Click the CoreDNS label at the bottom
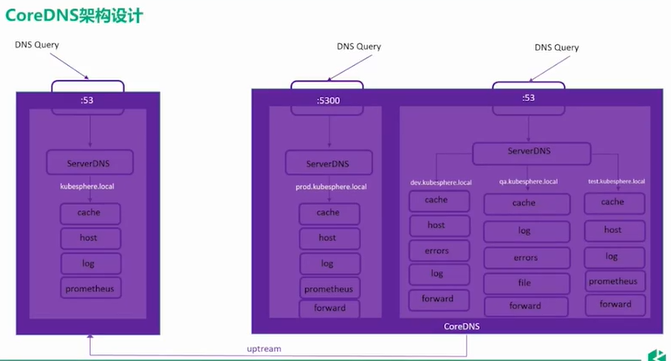Screen dimensions: 671x361 (x=461, y=326)
